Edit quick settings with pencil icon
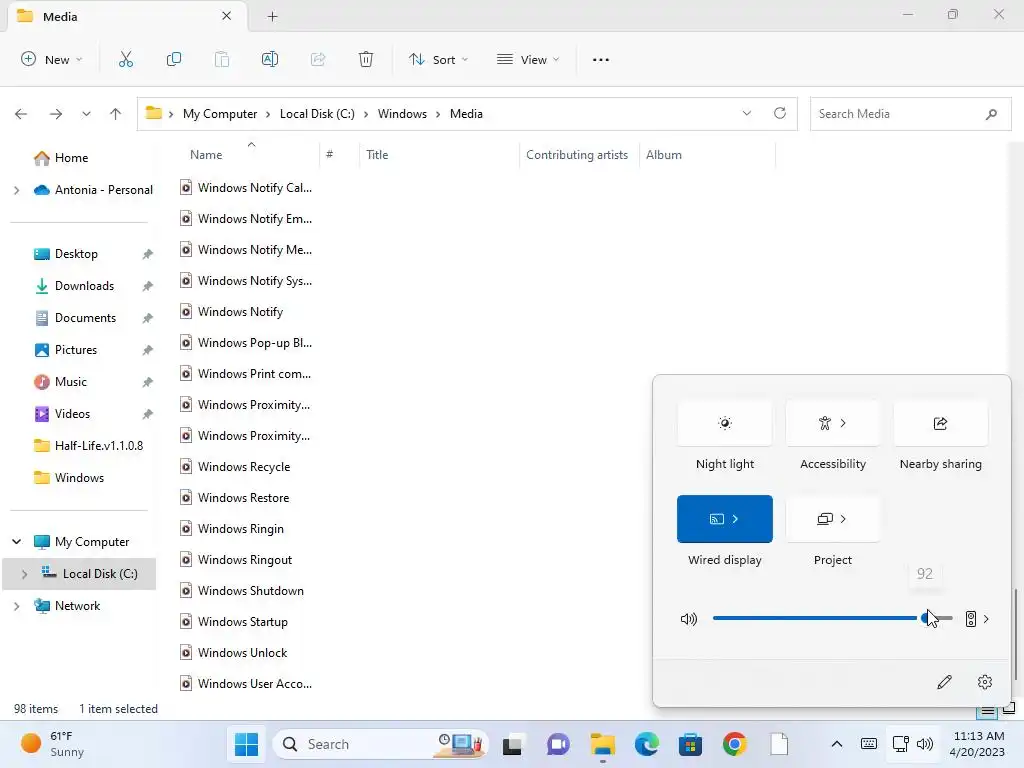 944,682
